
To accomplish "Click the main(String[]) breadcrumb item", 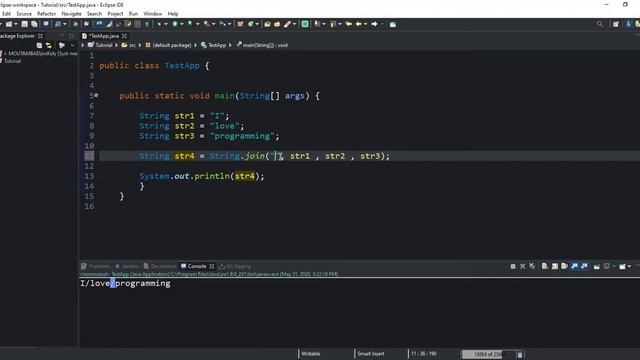I will coord(265,45).
